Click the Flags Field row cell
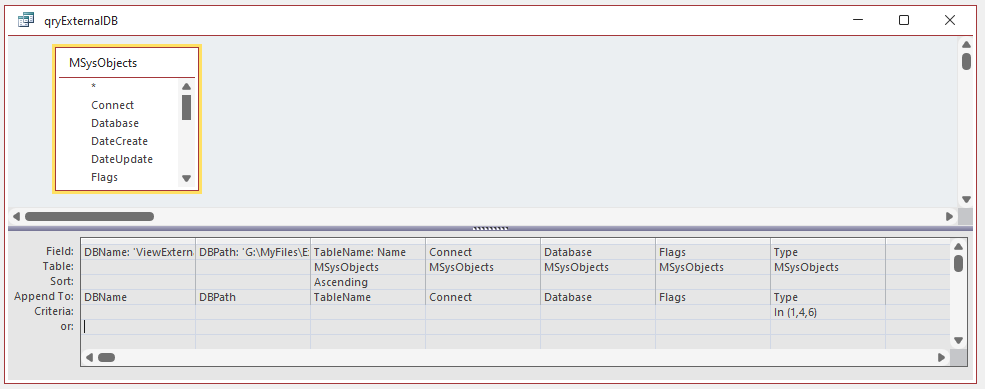Image resolution: width=985 pixels, height=389 pixels. (x=712, y=252)
